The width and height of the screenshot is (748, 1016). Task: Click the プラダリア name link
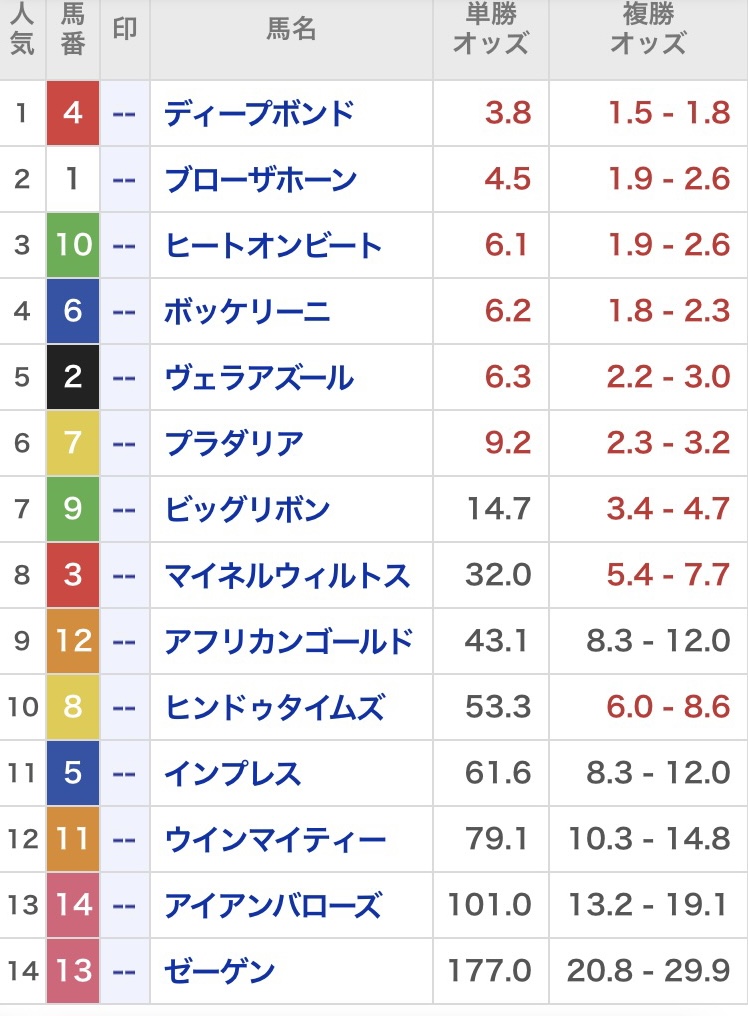tap(234, 443)
